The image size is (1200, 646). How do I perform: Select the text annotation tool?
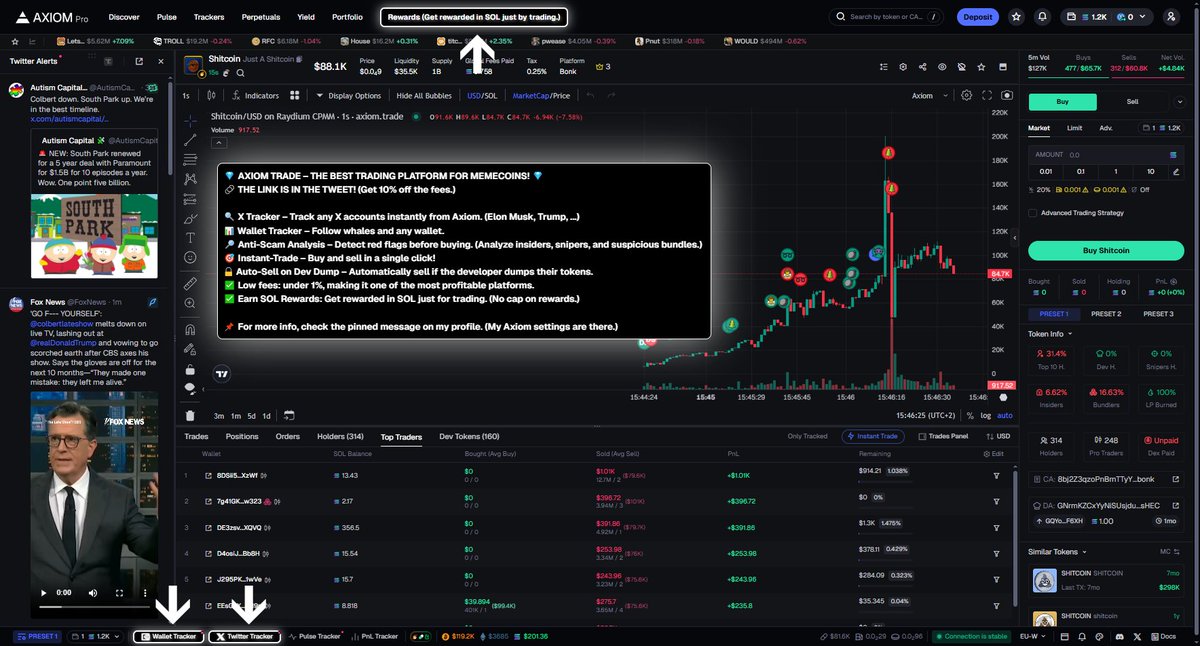point(190,237)
